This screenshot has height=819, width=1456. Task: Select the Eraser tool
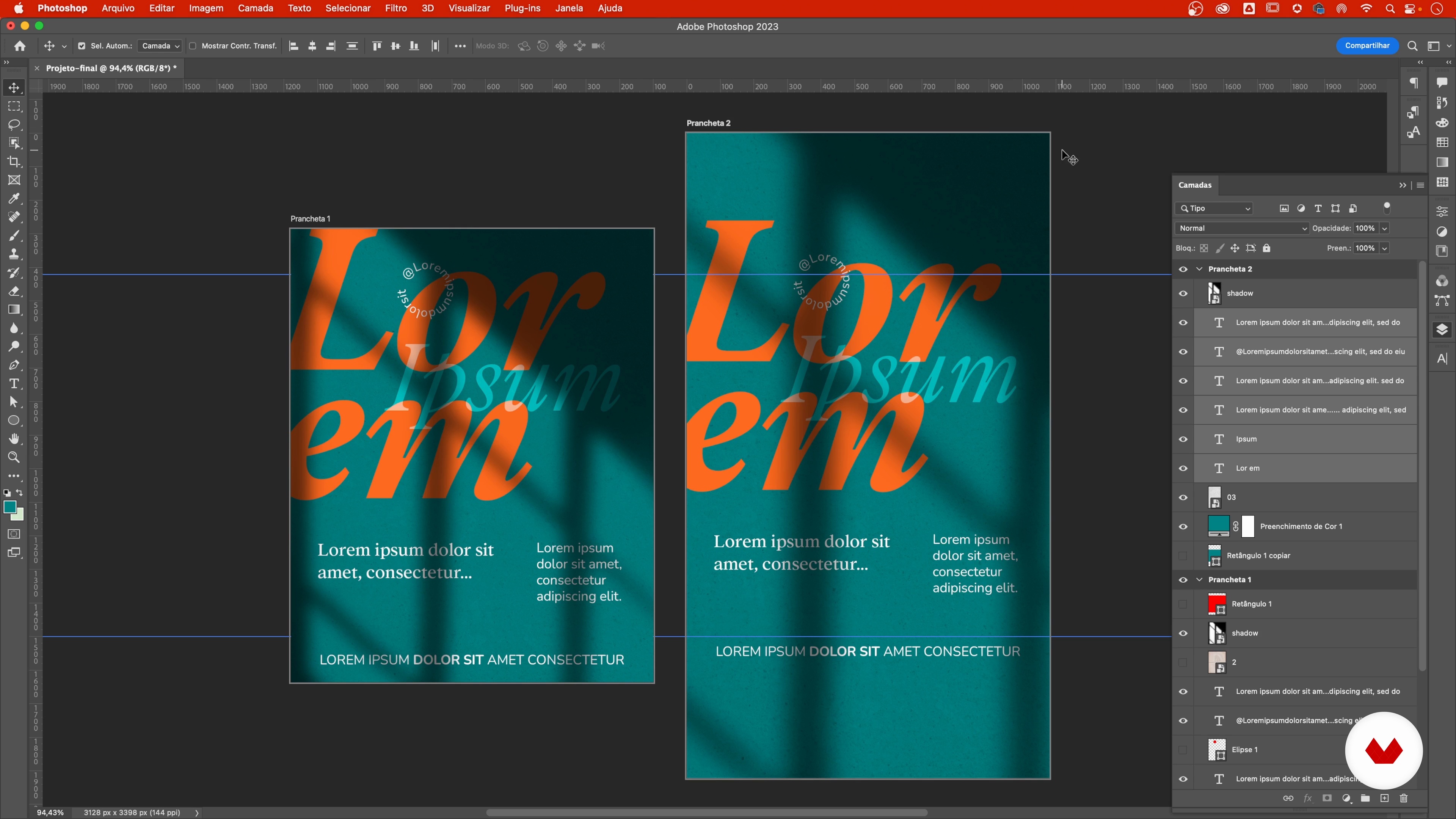point(14,291)
